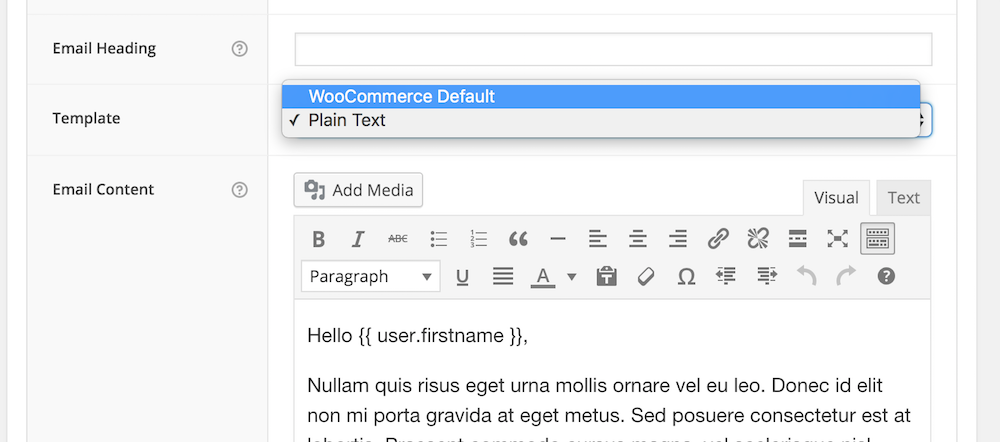This screenshot has height=442, width=1000.
Task: Clear formatting with the eraser icon
Action: tap(647, 276)
